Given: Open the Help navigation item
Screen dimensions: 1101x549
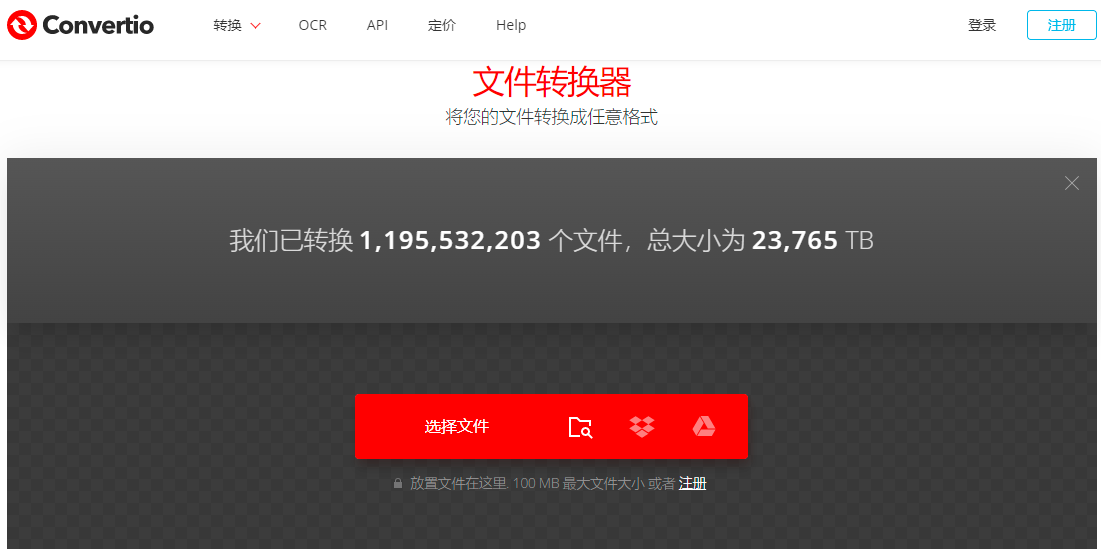Looking at the screenshot, I should point(511,25).
